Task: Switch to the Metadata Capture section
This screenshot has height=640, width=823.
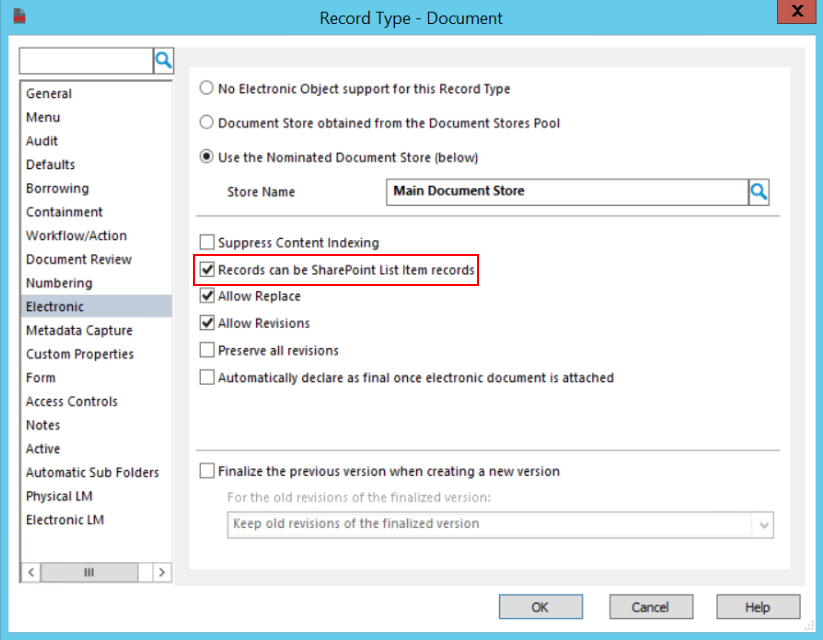Action: point(79,330)
